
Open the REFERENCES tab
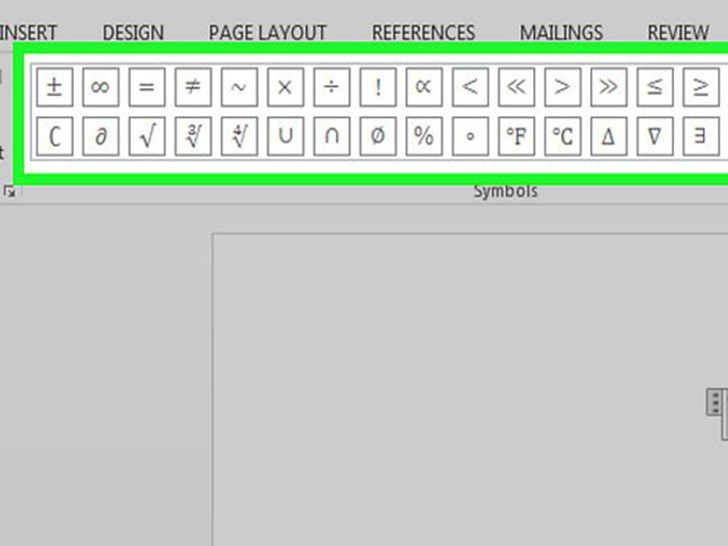tap(421, 33)
